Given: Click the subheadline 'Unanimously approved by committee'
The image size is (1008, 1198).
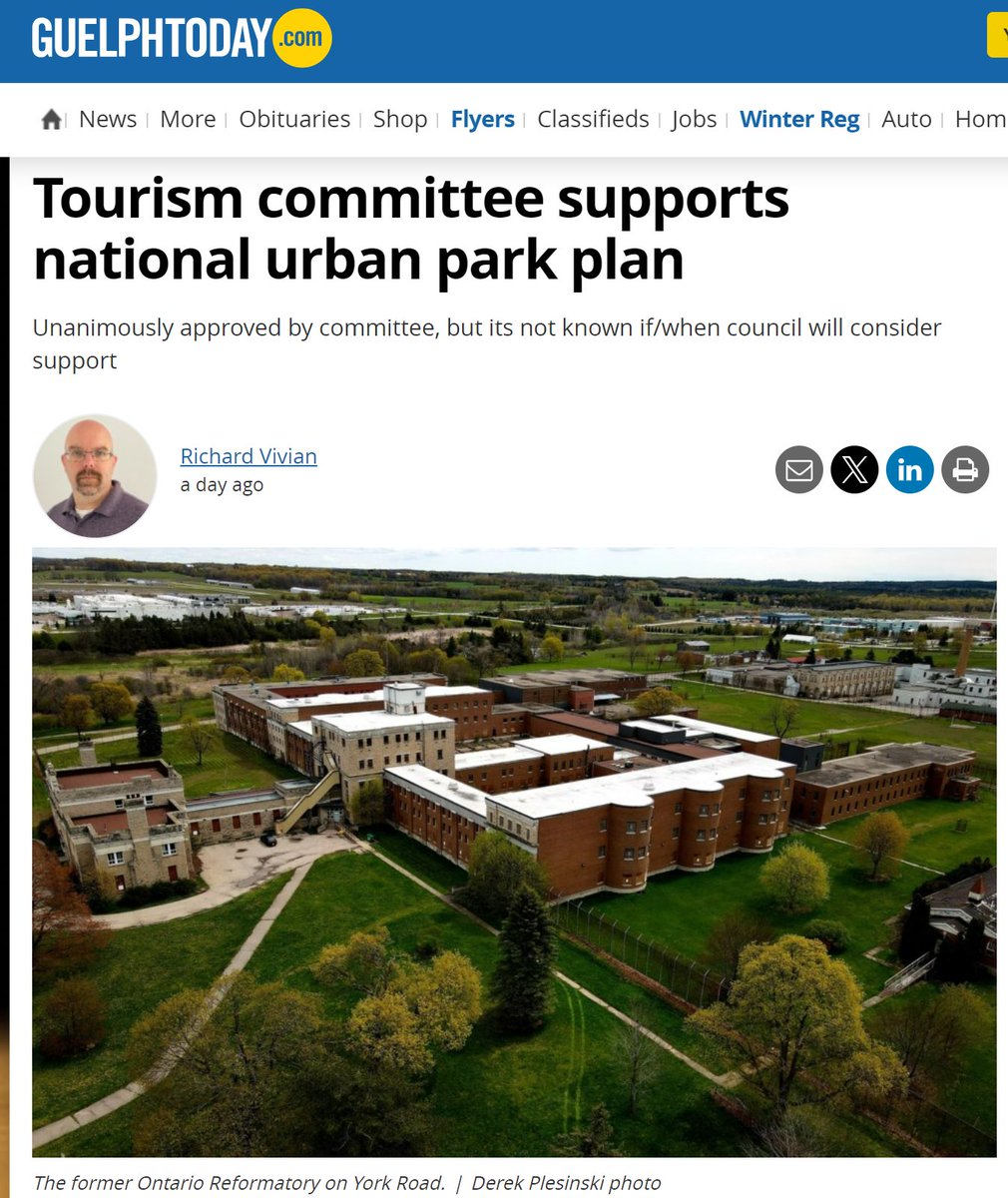Looking at the screenshot, I should [487, 342].
